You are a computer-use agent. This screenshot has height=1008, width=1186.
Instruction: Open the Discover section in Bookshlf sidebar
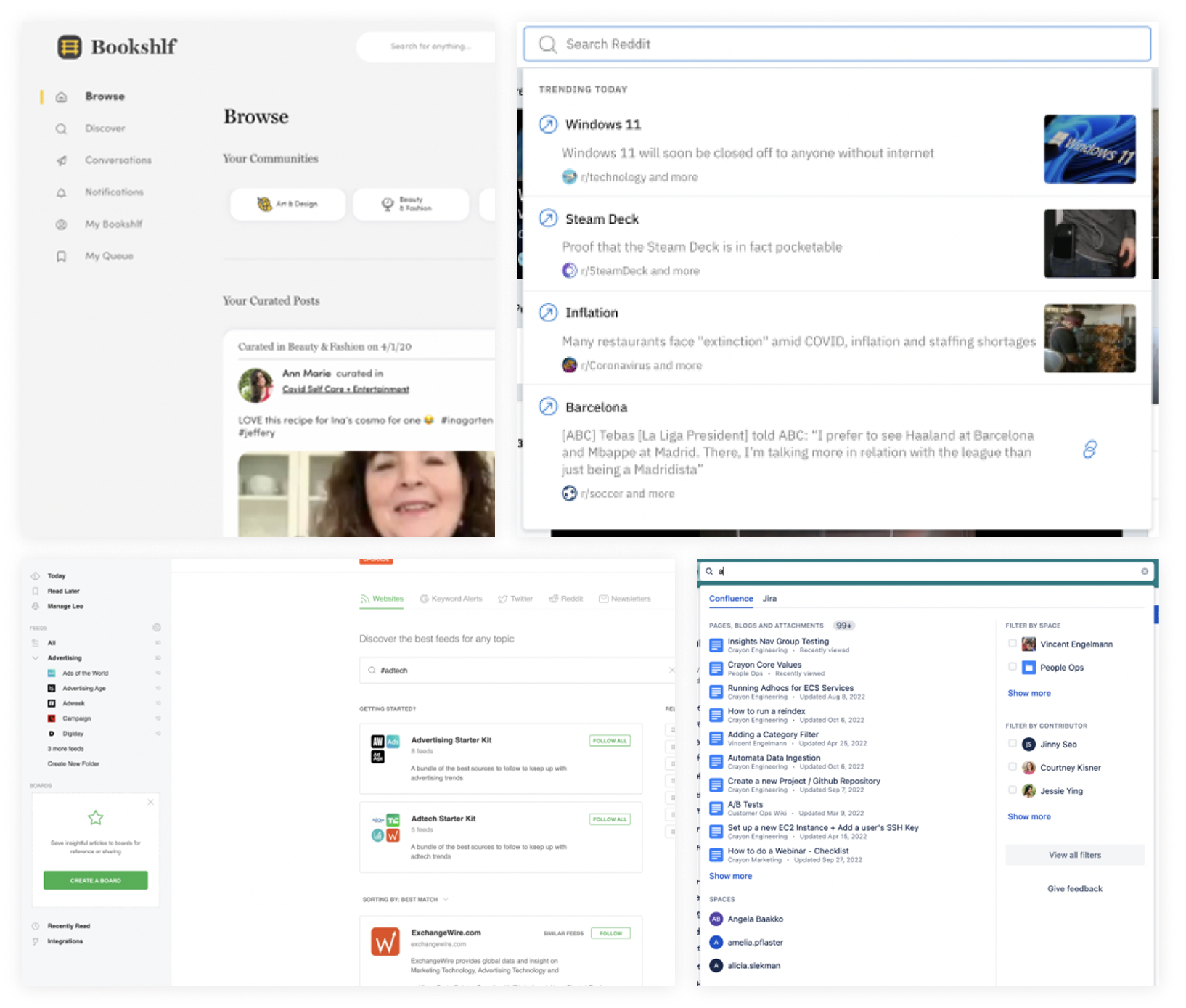click(105, 128)
